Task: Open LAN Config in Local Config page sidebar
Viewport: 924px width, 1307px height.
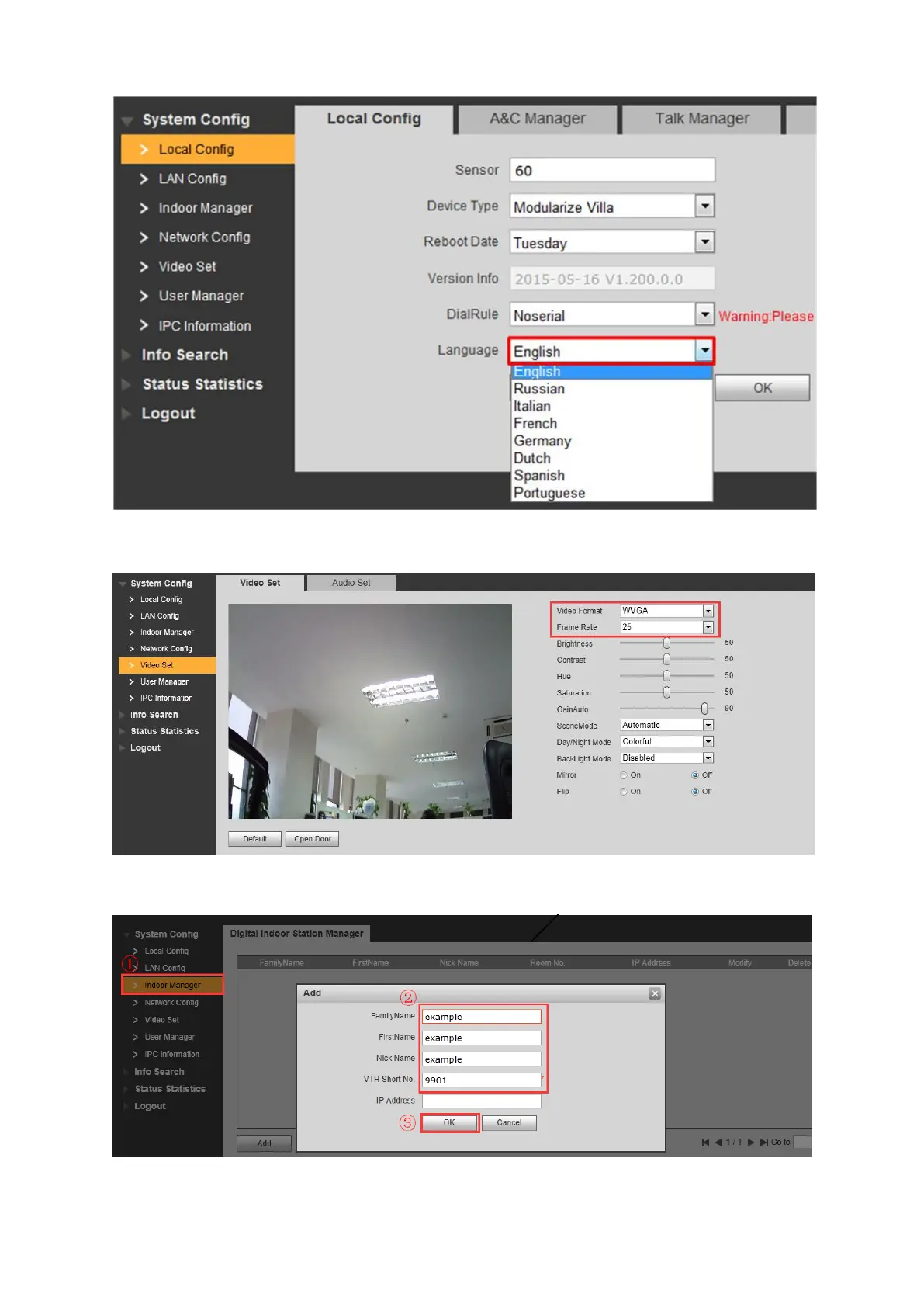Action: click(x=192, y=179)
